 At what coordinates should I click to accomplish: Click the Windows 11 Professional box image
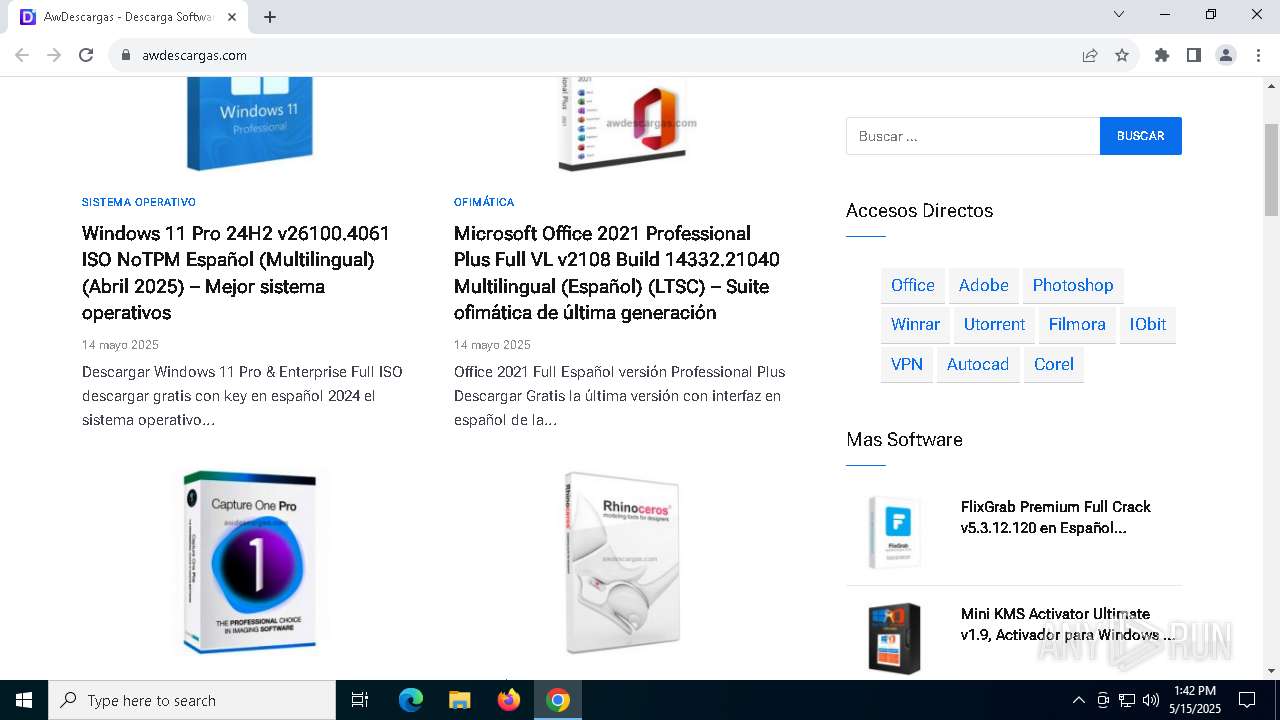click(250, 123)
